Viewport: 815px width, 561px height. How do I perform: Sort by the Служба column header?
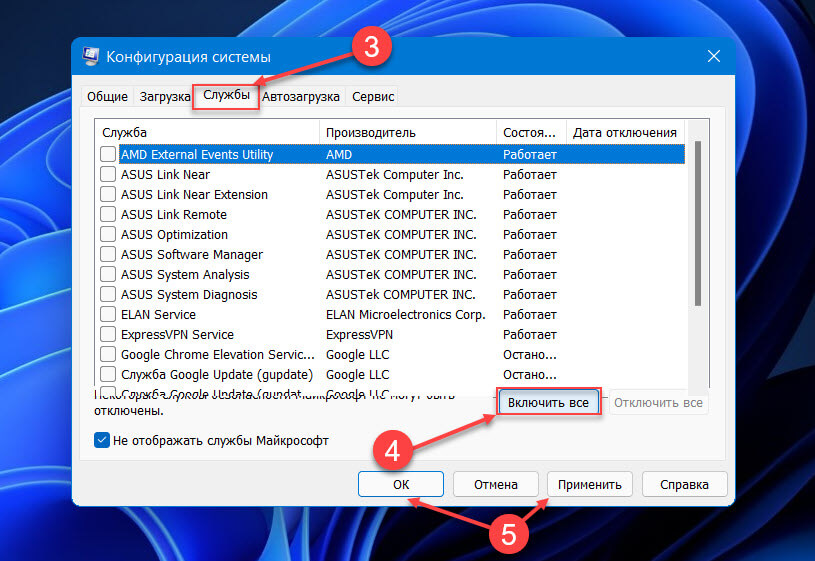(207, 133)
